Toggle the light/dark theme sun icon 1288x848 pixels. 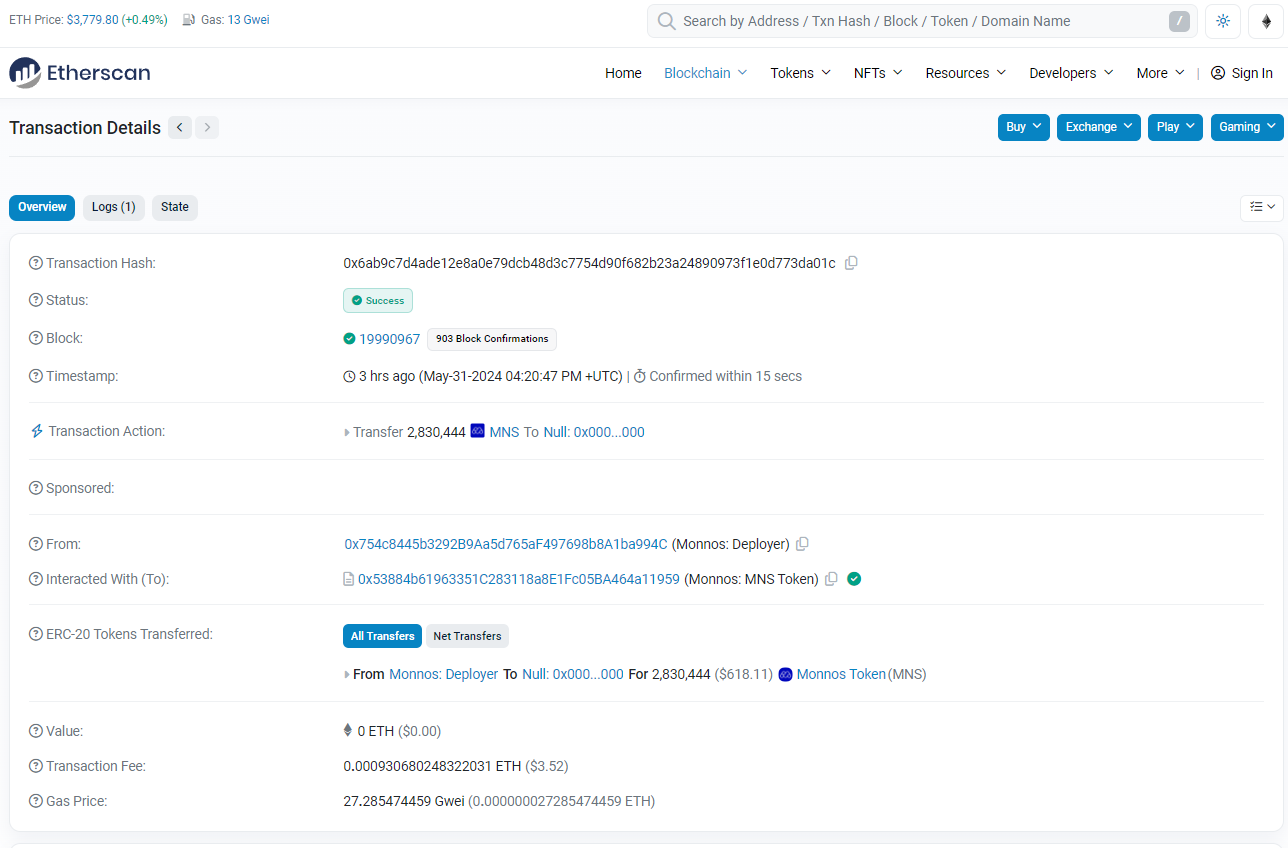coord(1223,21)
